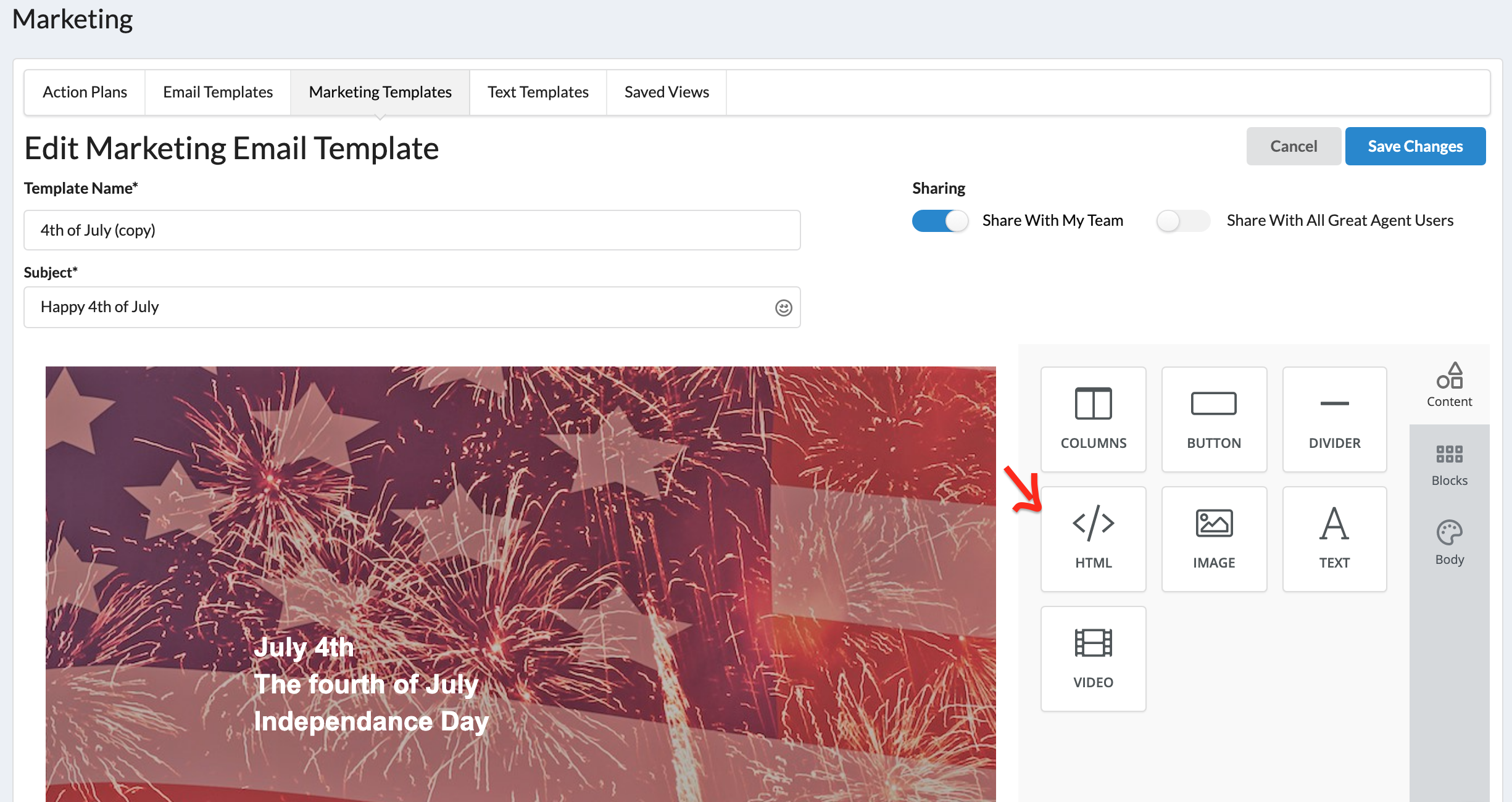Viewport: 1512px width, 802px height.
Task: Select the HTML block indicated by the arrow
Action: 1093,539
